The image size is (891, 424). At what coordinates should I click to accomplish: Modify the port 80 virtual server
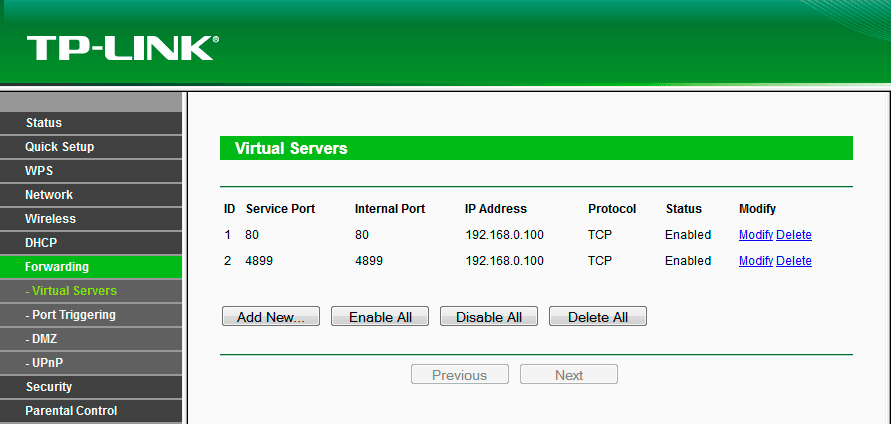click(755, 235)
